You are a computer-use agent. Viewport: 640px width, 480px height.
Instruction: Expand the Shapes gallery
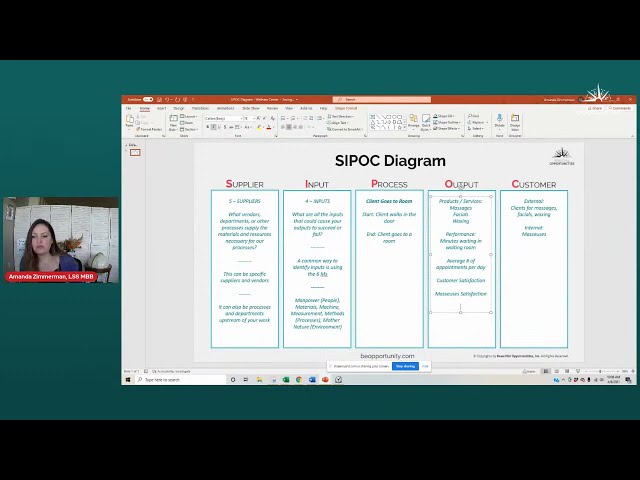click(405, 128)
